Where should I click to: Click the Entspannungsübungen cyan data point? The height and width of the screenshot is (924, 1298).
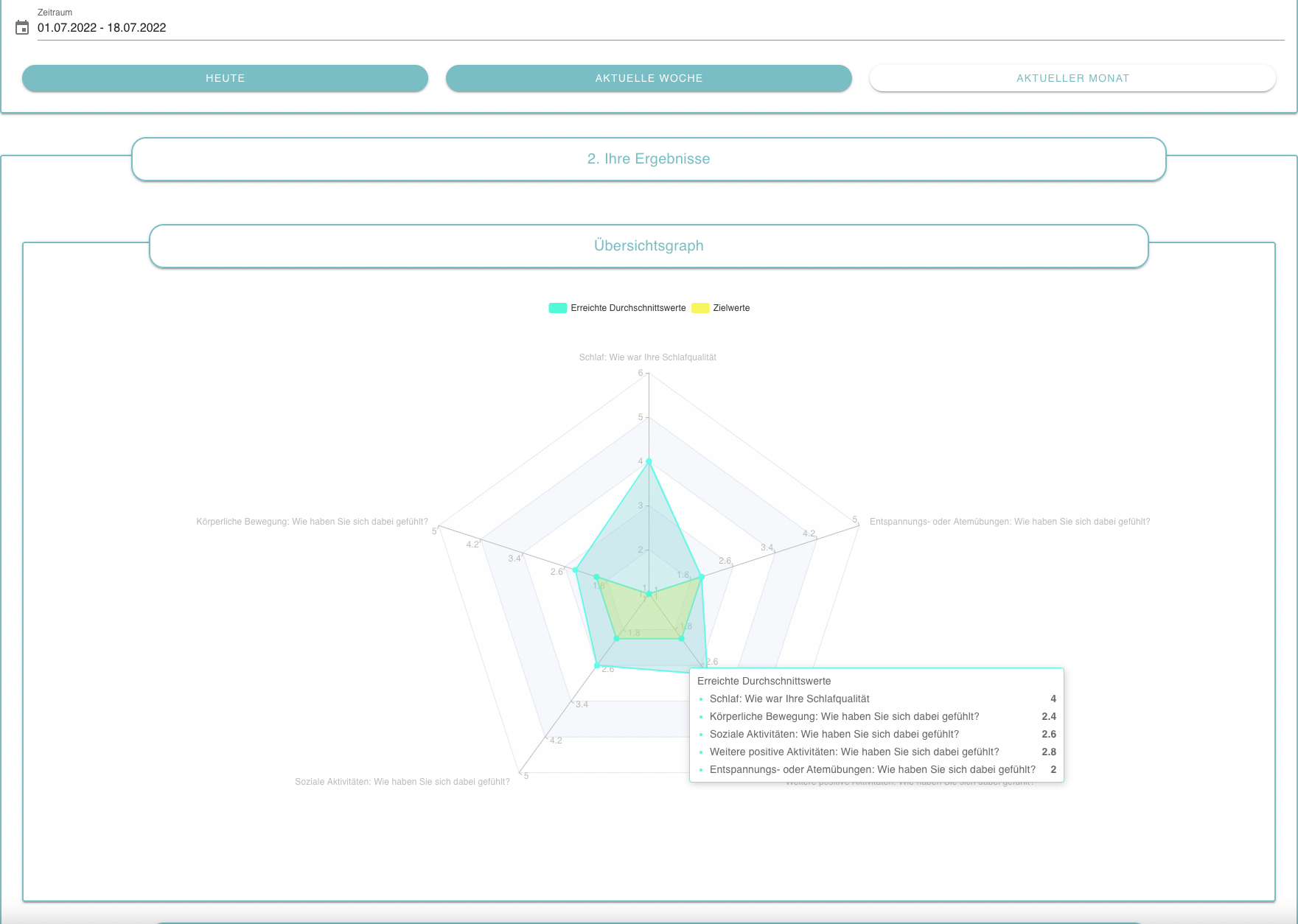point(701,577)
